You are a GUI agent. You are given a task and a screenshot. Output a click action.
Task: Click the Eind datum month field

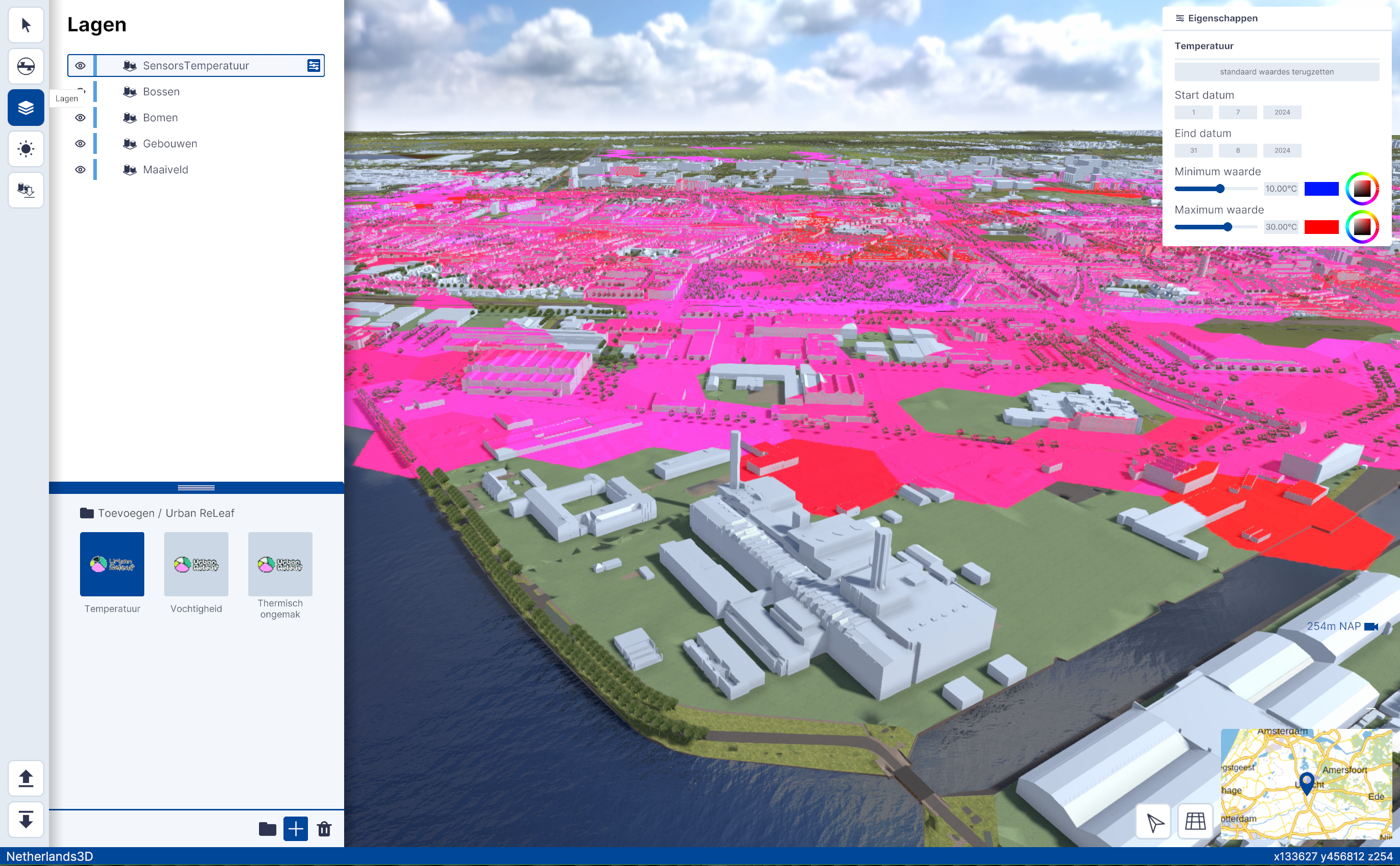(1238, 151)
